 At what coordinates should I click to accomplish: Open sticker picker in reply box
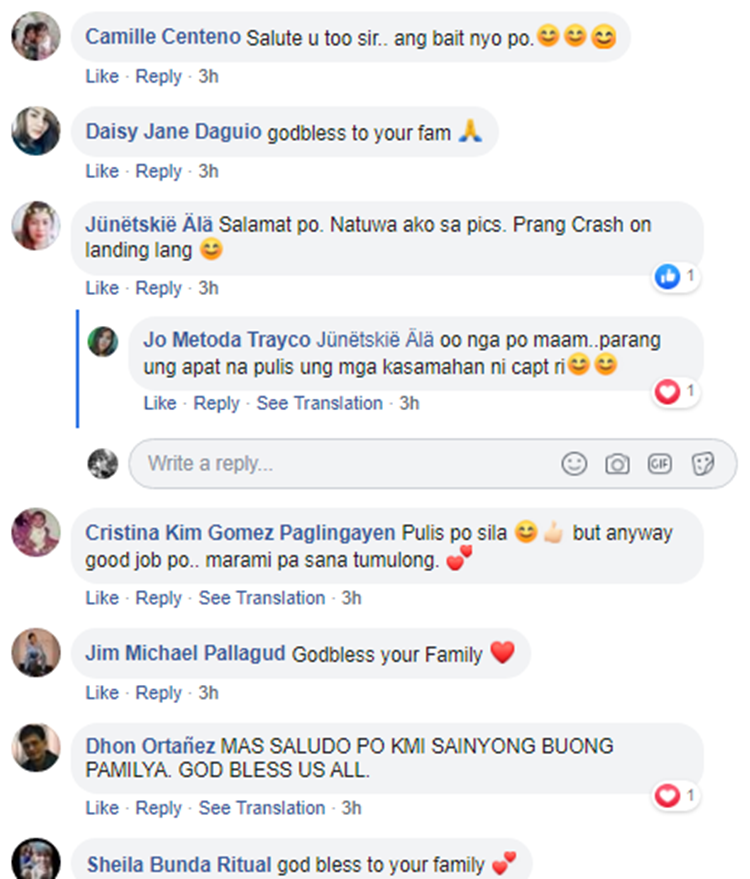click(702, 464)
